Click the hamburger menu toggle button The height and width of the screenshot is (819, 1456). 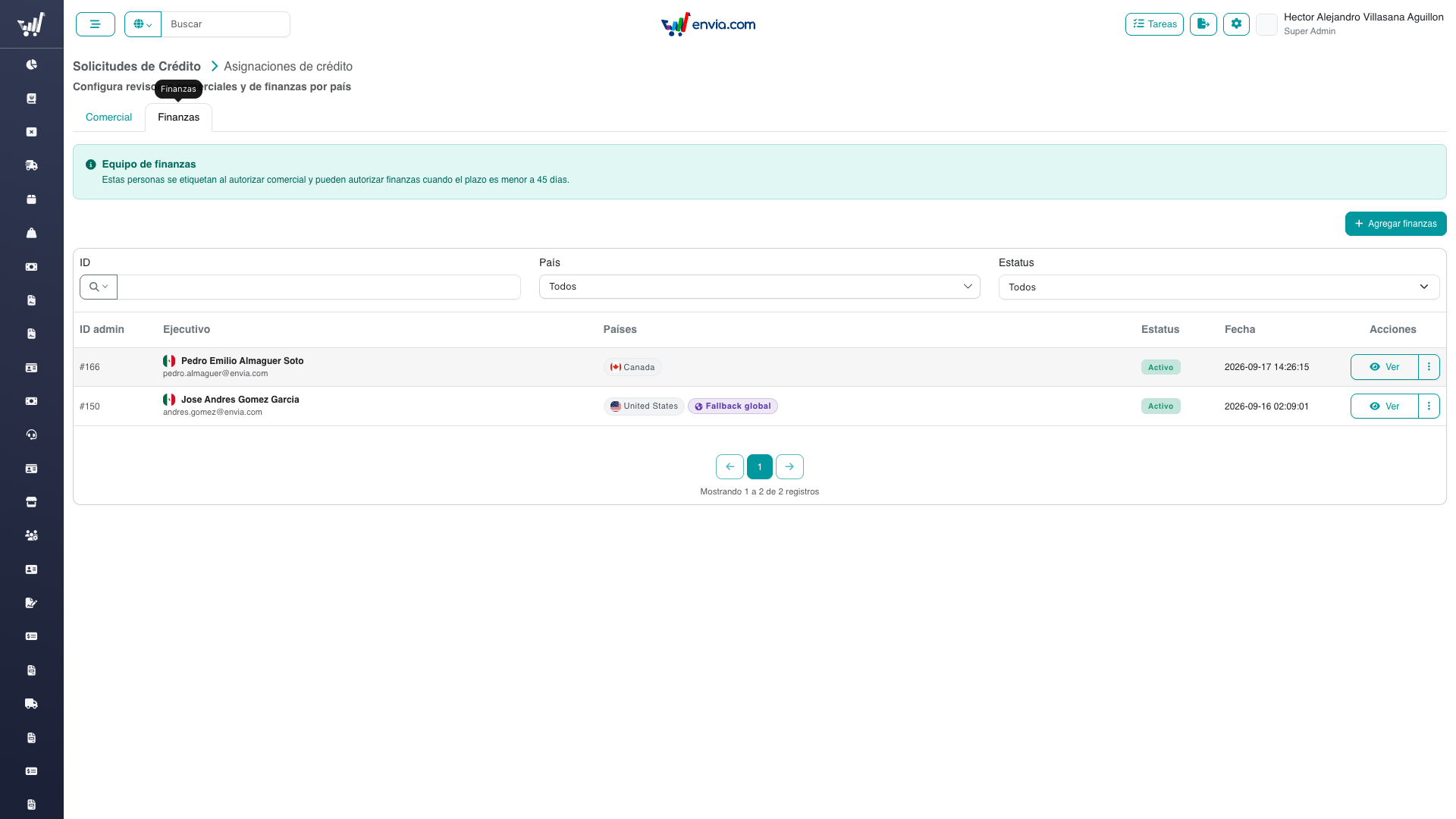(x=96, y=24)
